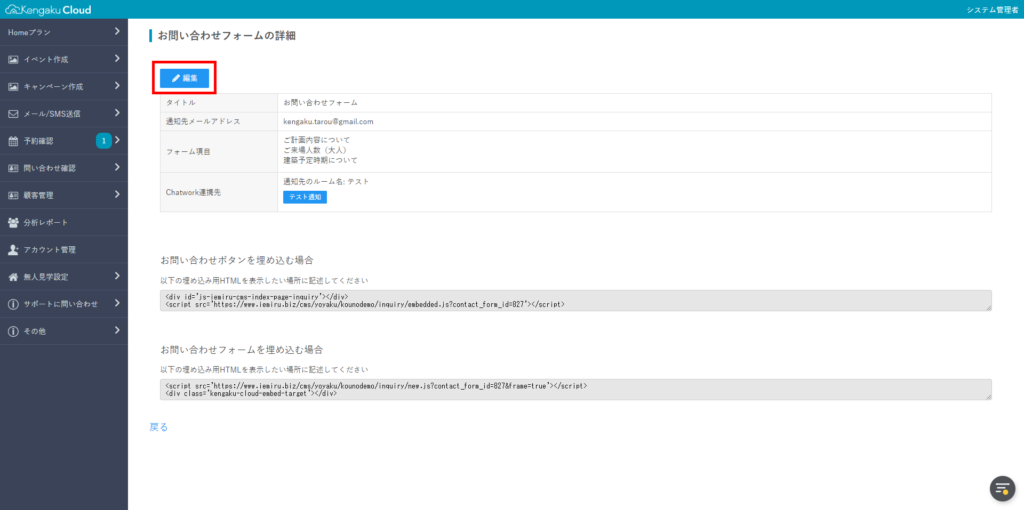Screen dimensions: 1024x510
Task: Click the 問い合わせ確認 card icon
Action: (13, 168)
